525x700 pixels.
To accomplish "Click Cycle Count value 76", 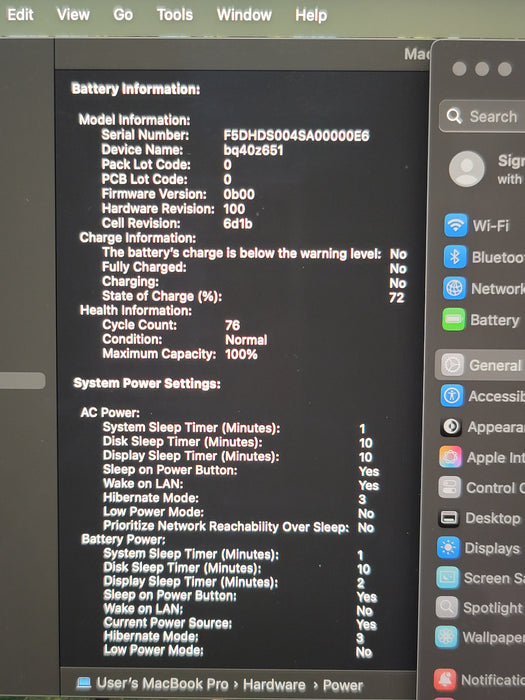I will click(x=233, y=325).
